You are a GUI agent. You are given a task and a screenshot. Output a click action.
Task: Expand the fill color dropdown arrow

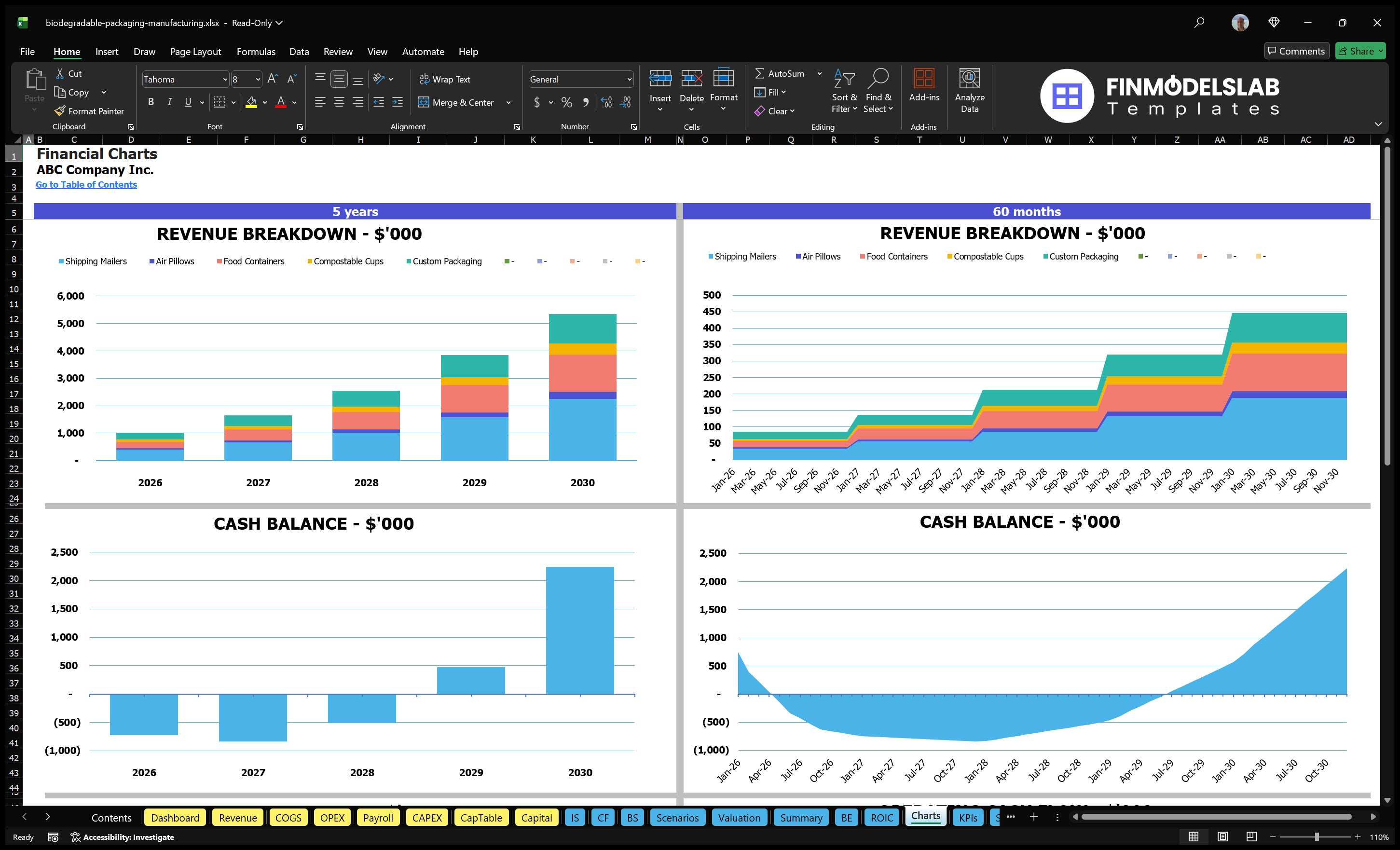click(x=265, y=103)
